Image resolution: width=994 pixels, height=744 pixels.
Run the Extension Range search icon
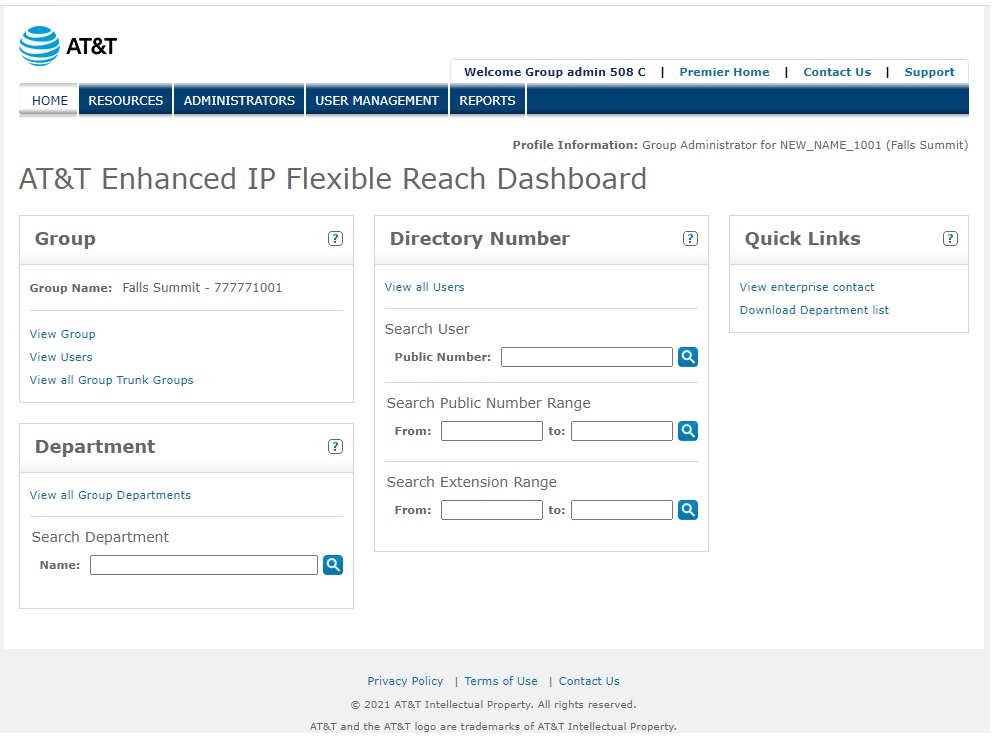(x=688, y=510)
